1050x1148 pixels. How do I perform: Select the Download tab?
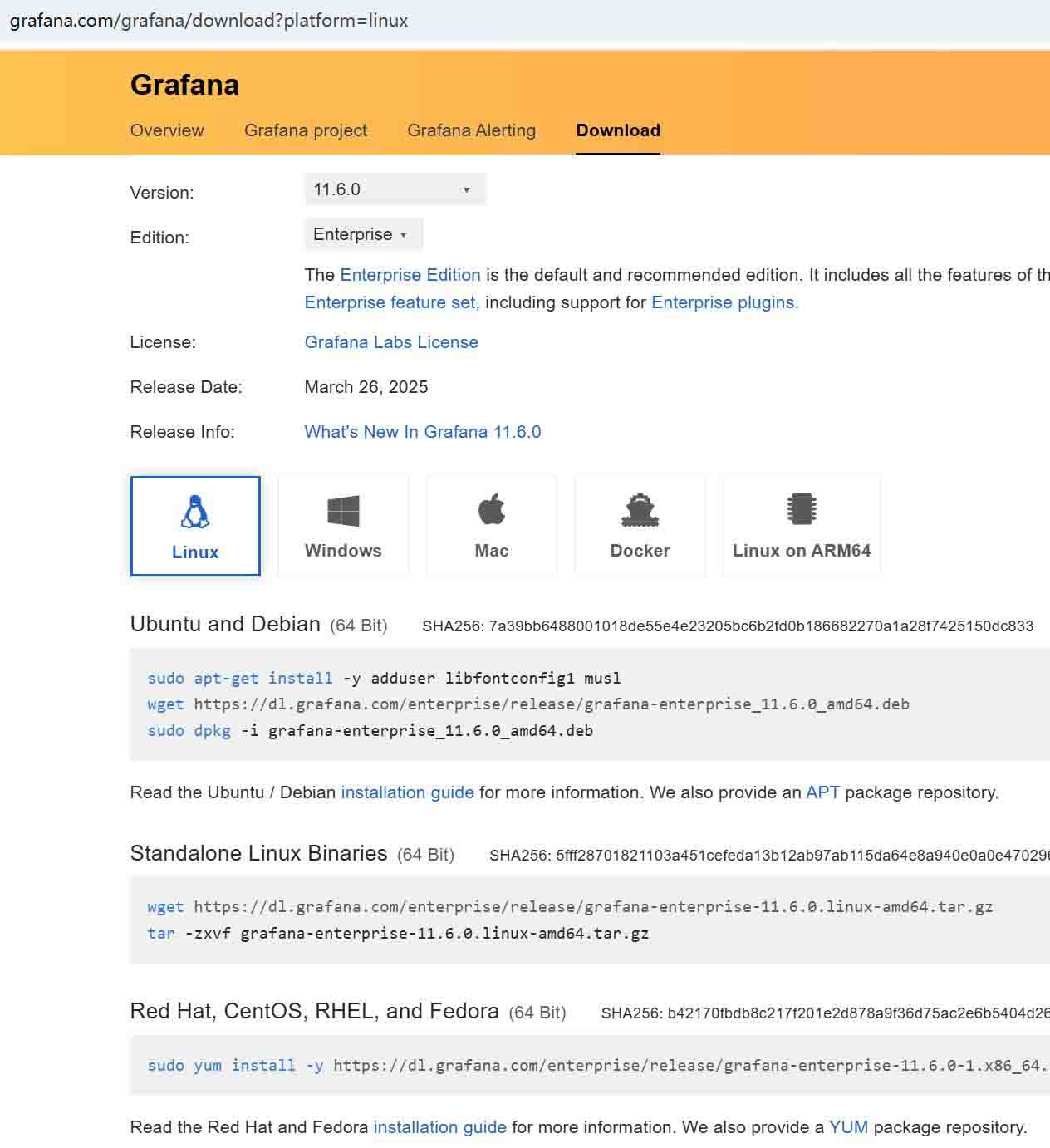tap(617, 130)
